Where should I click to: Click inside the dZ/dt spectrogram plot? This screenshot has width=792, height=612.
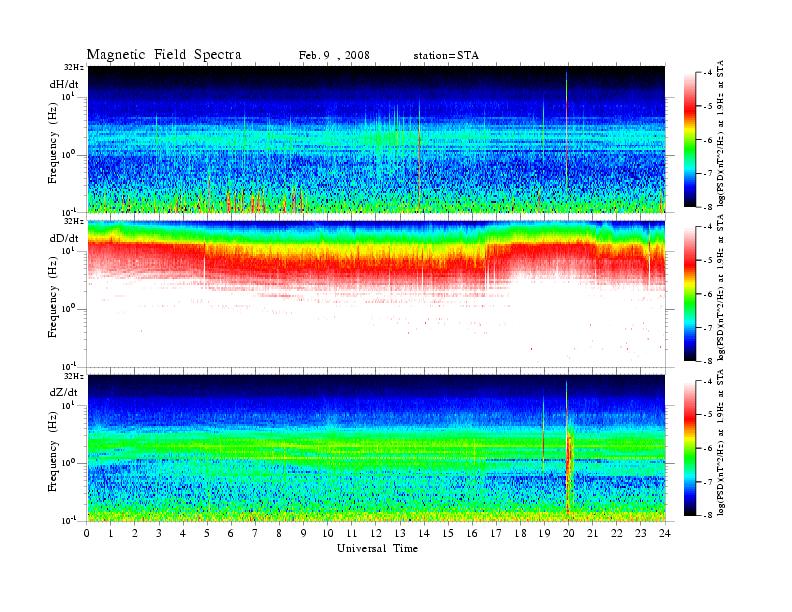tap(376, 448)
